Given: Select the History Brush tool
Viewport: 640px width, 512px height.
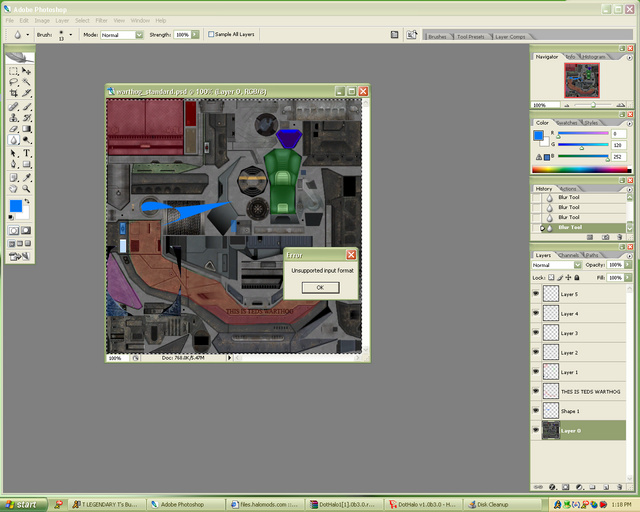Looking at the screenshot, I should tap(26, 118).
